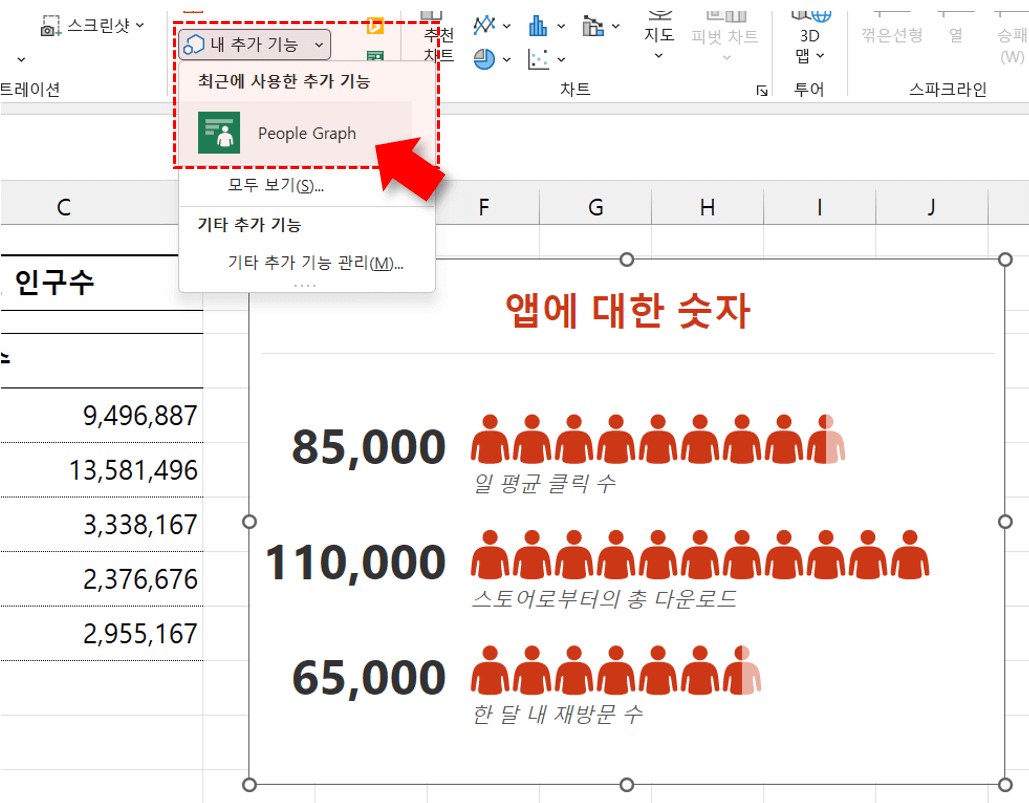Click the top-right corner handle of the chart
This screenshot has width=1029, height=803.
click(1005, 260)
